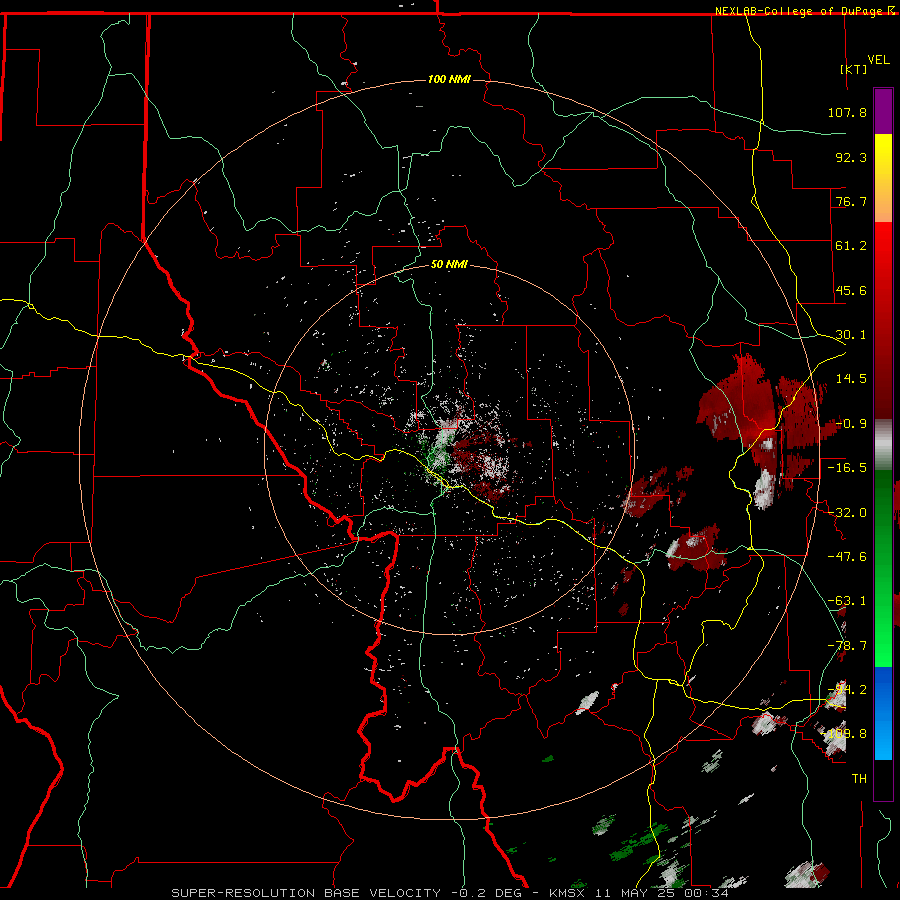Click the 45.6 scale value

pos(851,290)
